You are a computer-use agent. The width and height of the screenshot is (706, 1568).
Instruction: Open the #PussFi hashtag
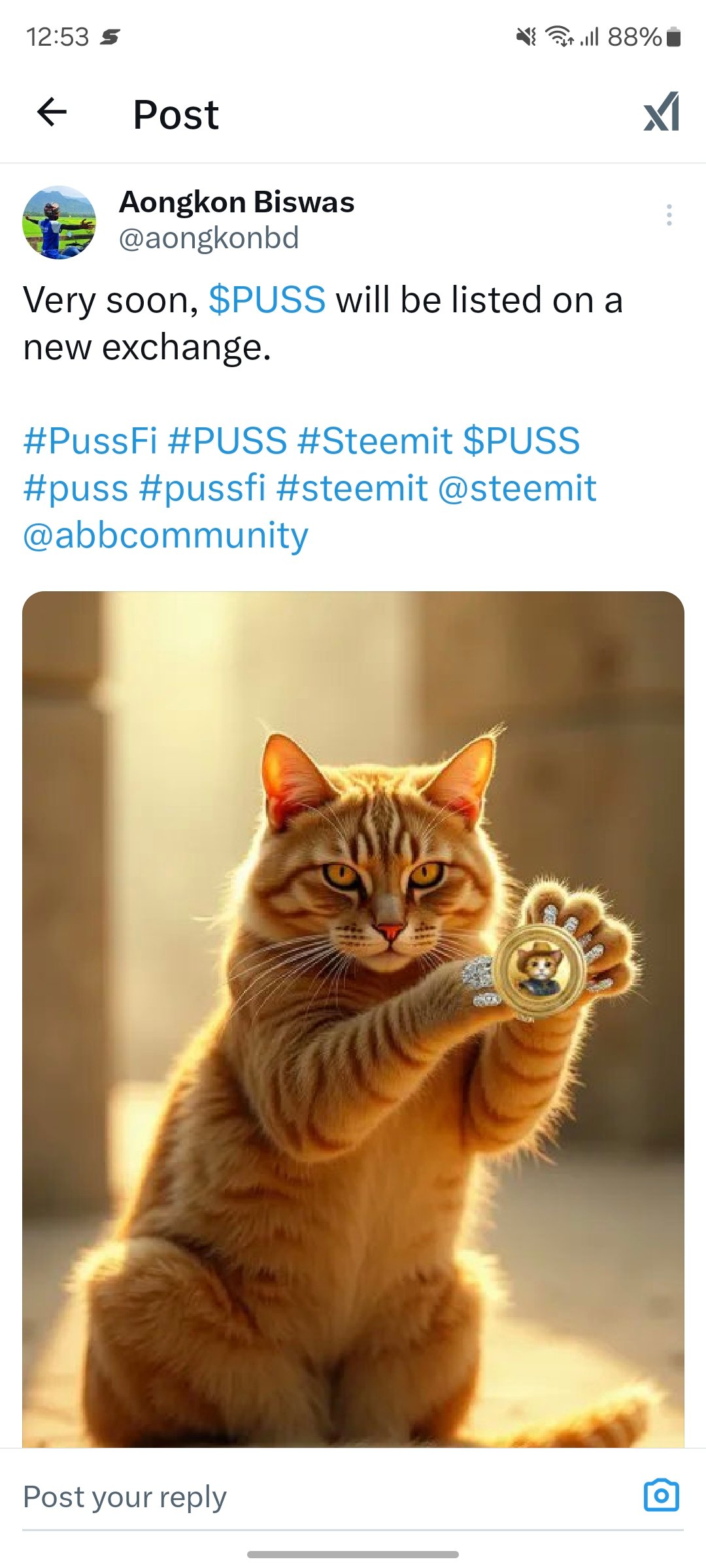[x=90, y=440]
